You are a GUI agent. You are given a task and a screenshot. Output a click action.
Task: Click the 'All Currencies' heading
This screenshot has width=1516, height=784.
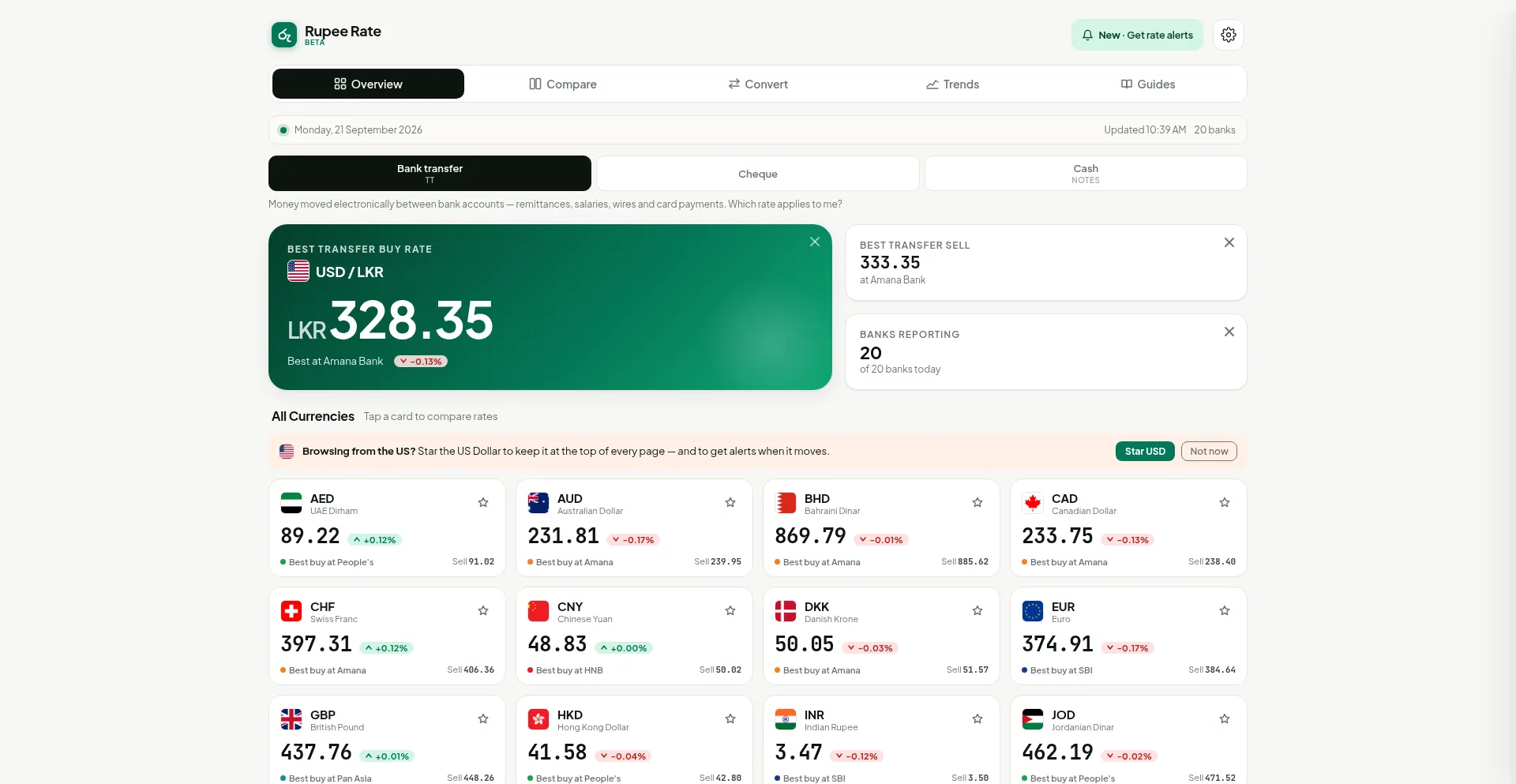(x=313, y=416)
